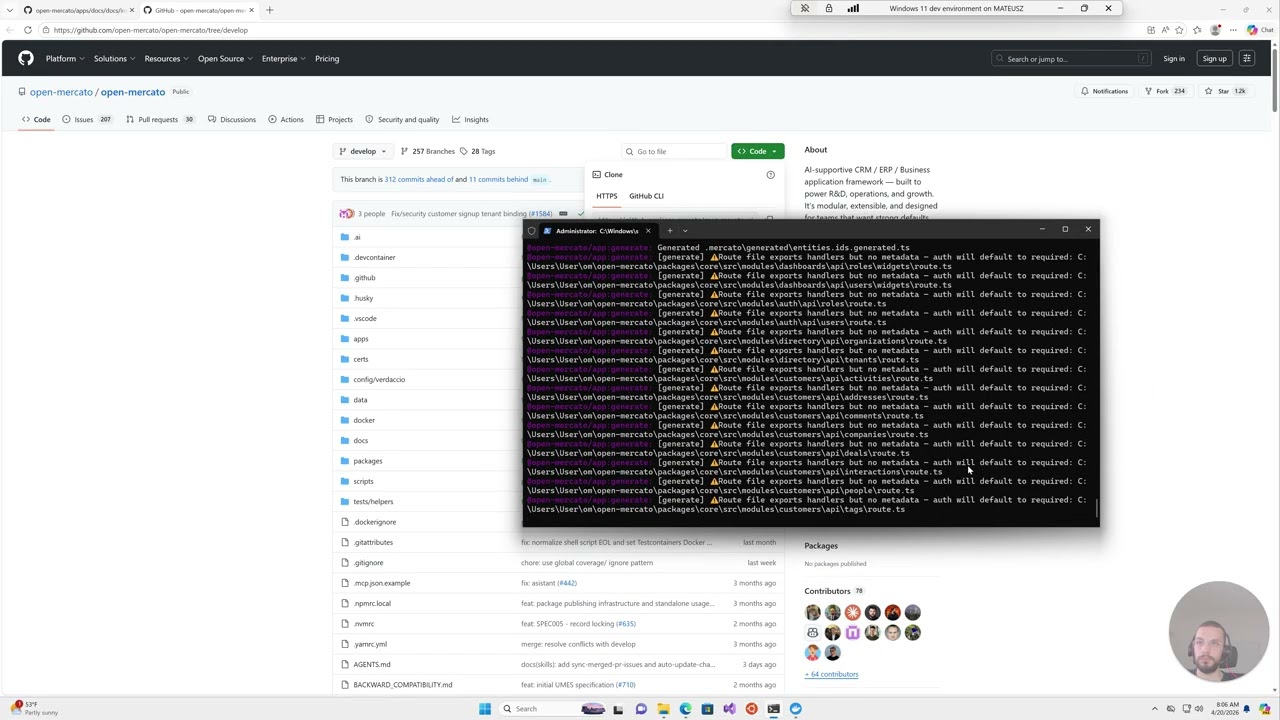
Task: Select the HTTPS clone tab
Action: (607, 196)
